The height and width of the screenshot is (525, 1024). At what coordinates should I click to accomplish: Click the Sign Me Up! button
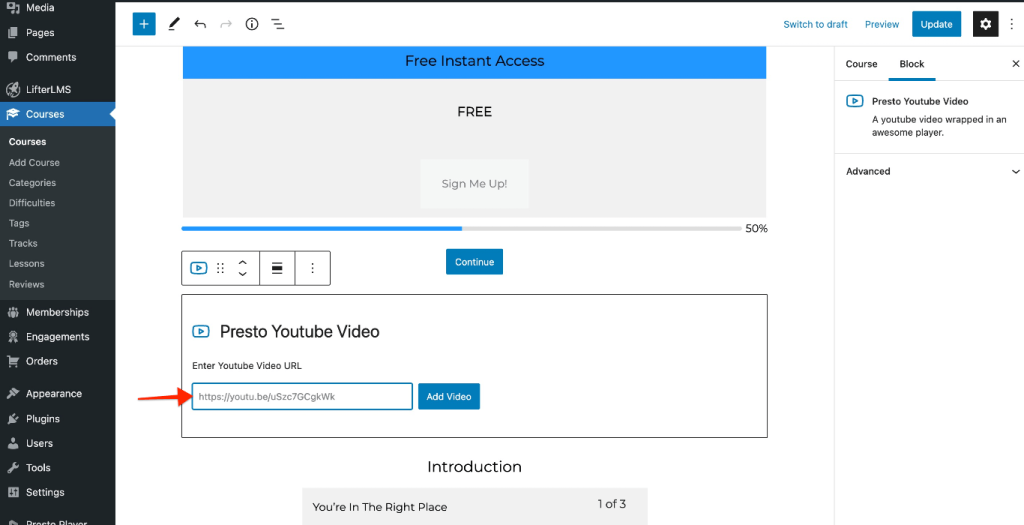474,183
